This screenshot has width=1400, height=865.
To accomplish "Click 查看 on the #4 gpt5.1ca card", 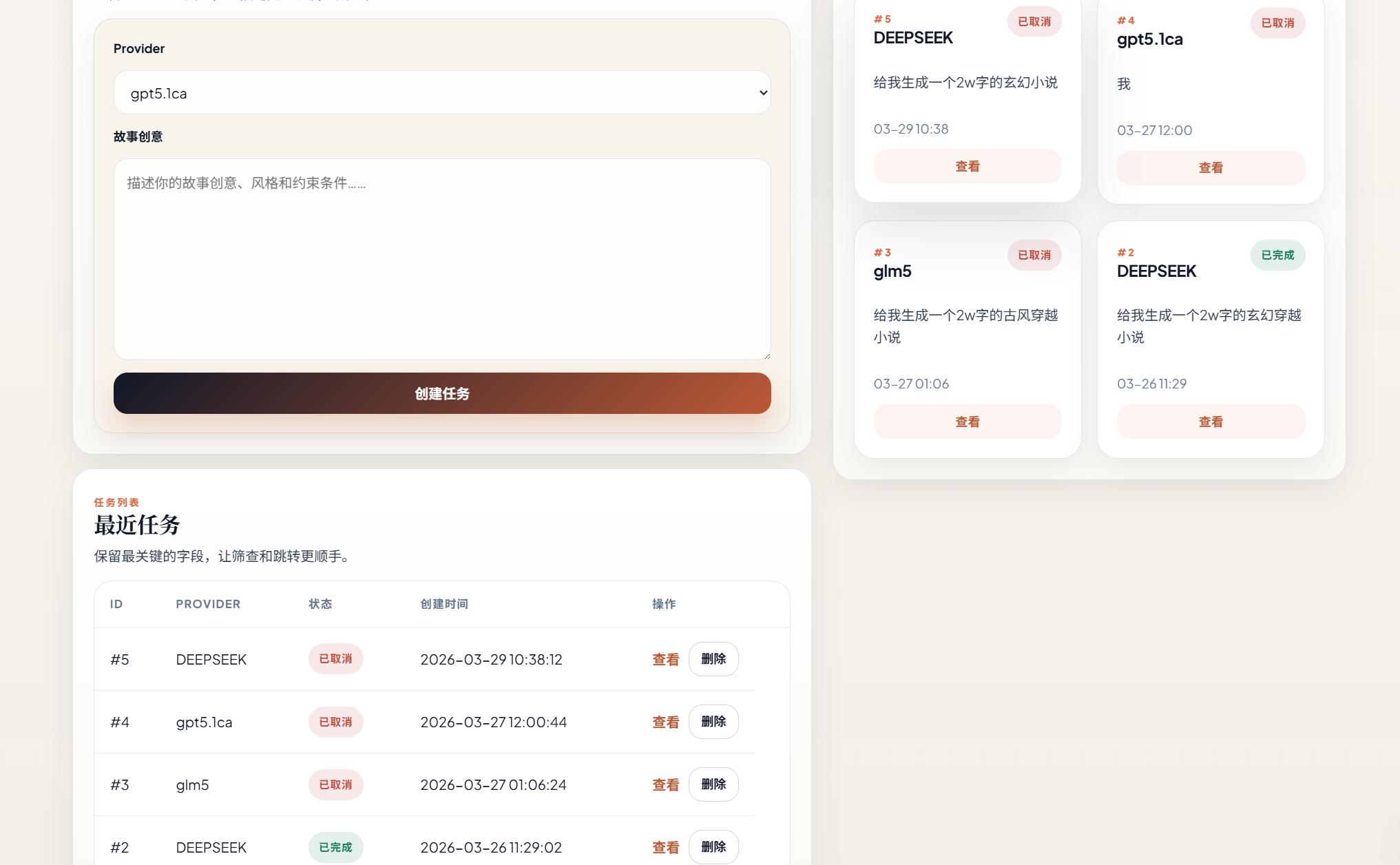I will click(1210, 168).
